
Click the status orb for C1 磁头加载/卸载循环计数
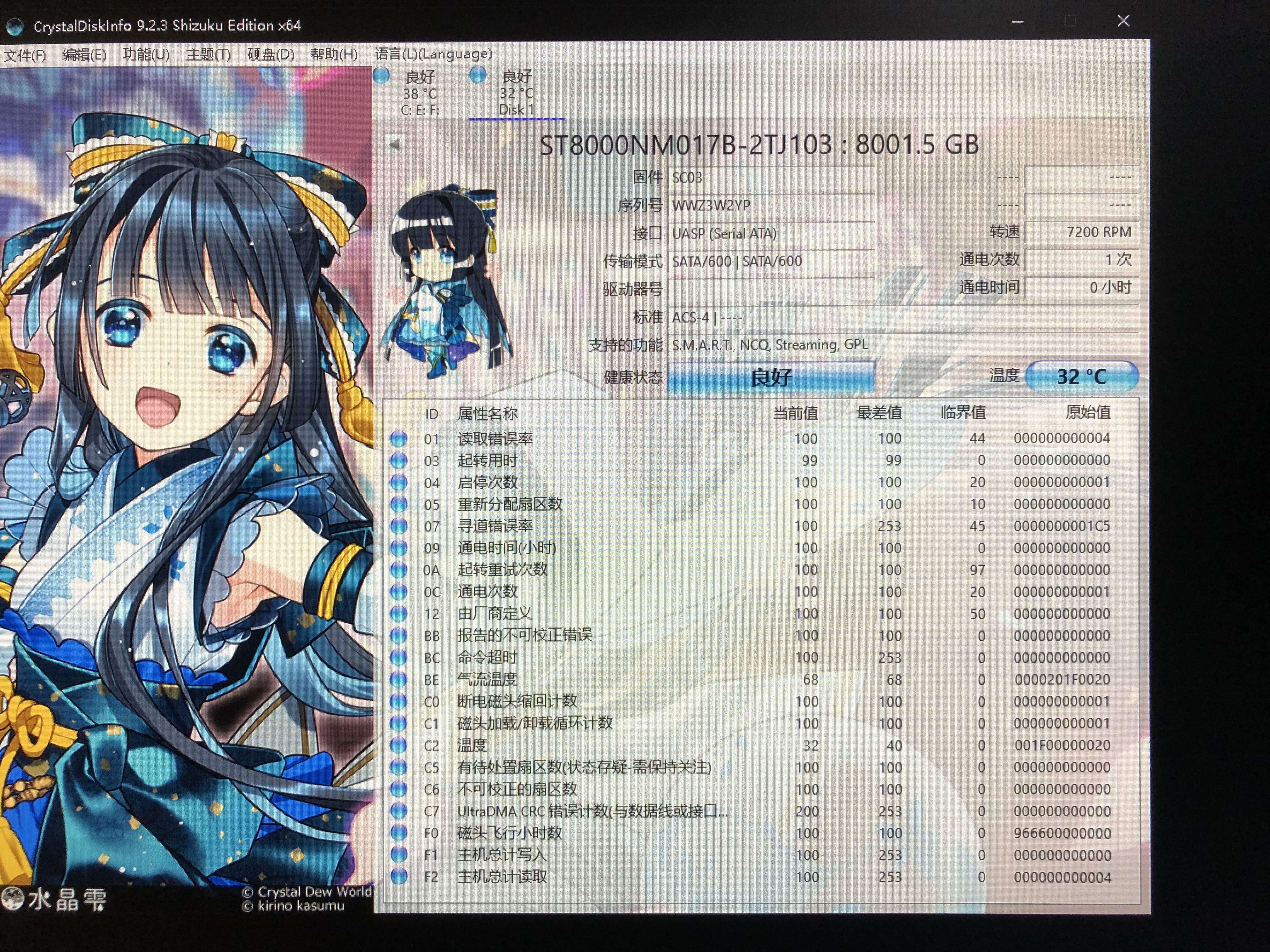coord(398,723)
